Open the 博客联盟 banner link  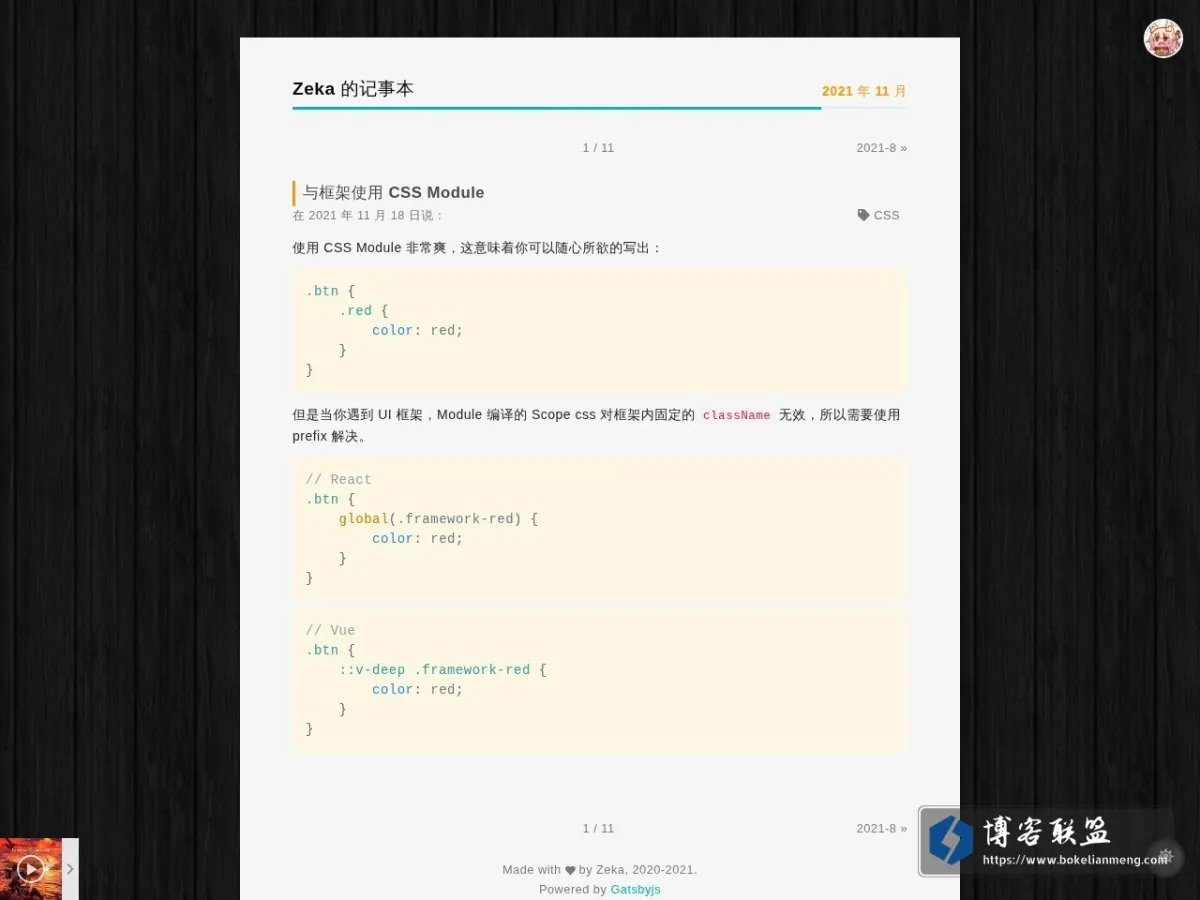[x=1047, y=842]
